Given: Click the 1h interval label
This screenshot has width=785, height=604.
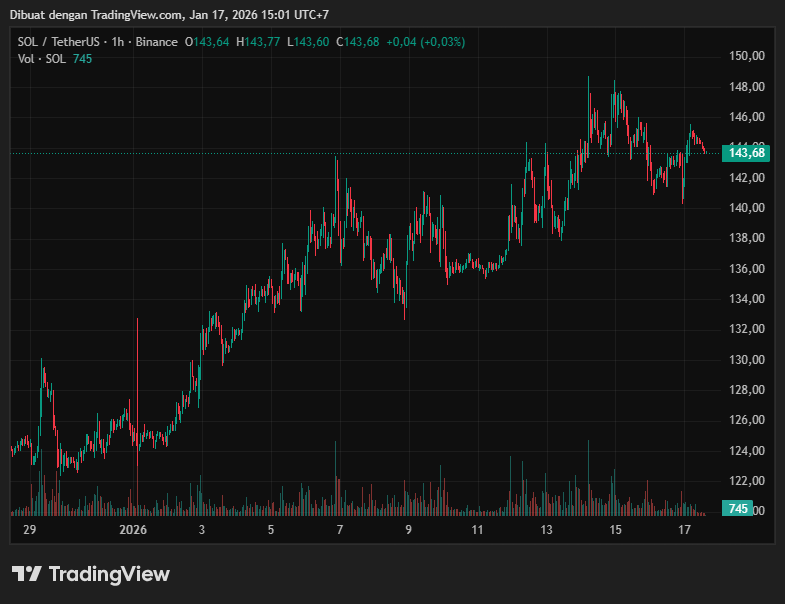Looking at the screenshot, I should [x=118, y=42].
